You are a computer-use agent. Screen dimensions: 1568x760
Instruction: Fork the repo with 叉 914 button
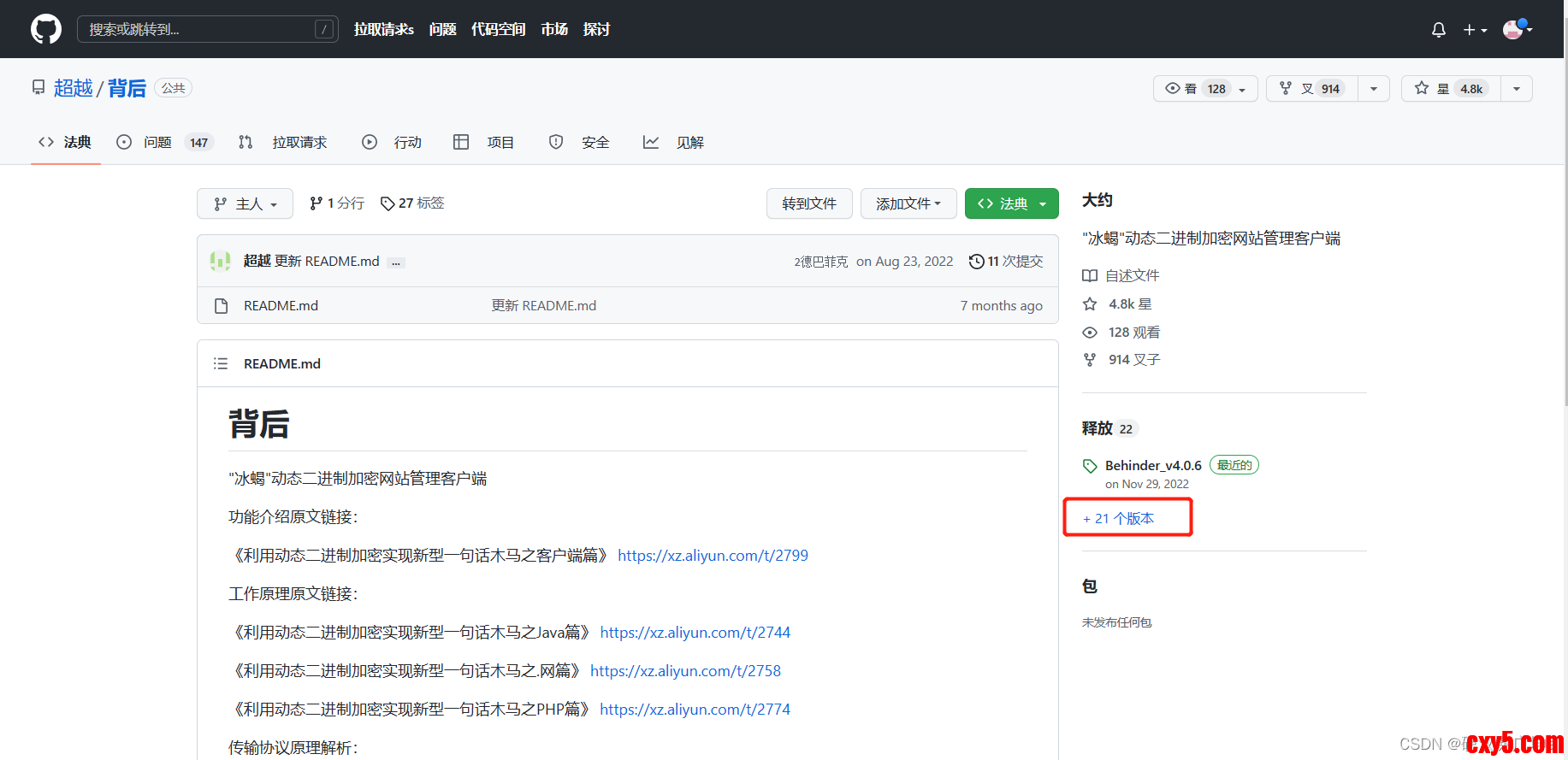pos(1312,89)
